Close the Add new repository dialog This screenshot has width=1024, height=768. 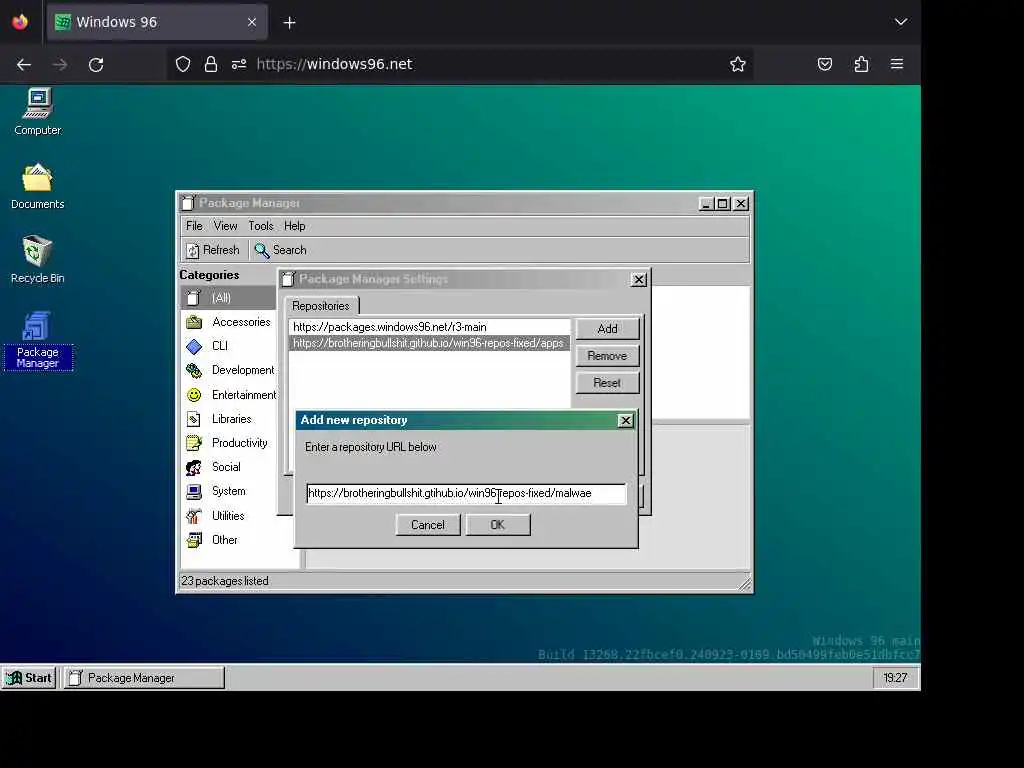point(626,421)
